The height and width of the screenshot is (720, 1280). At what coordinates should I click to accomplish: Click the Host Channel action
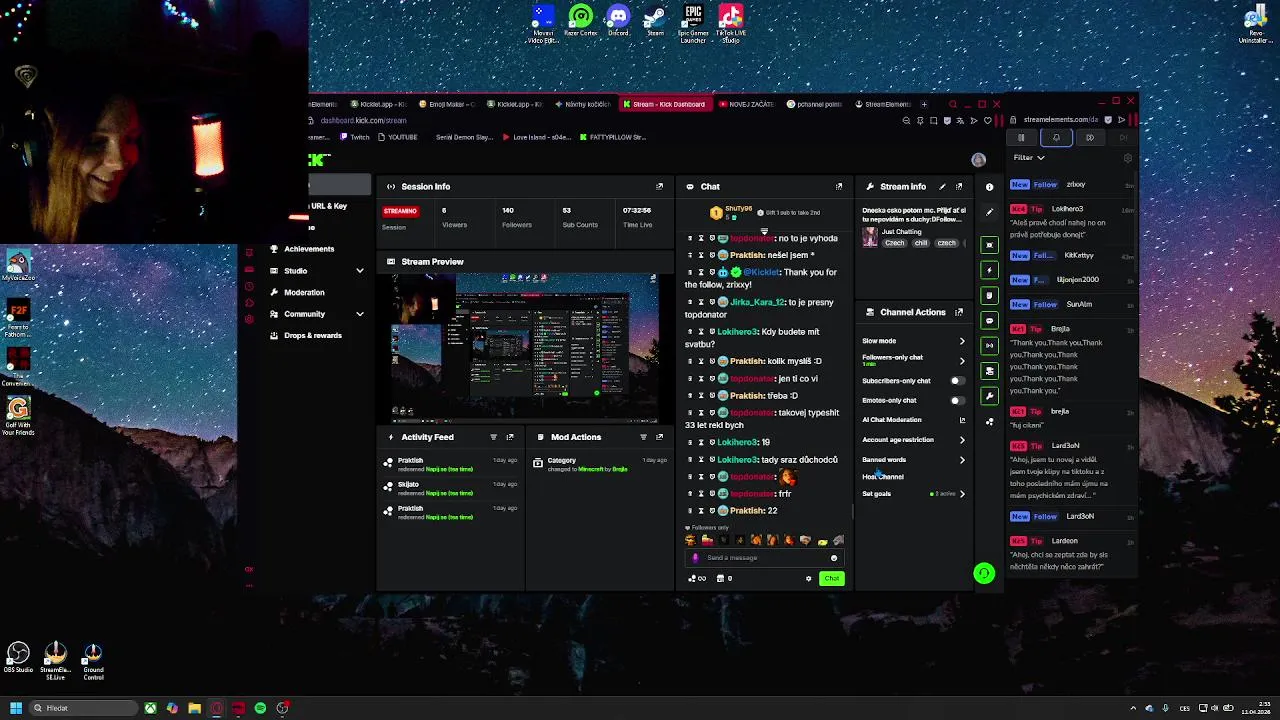(x=883, y=477)
